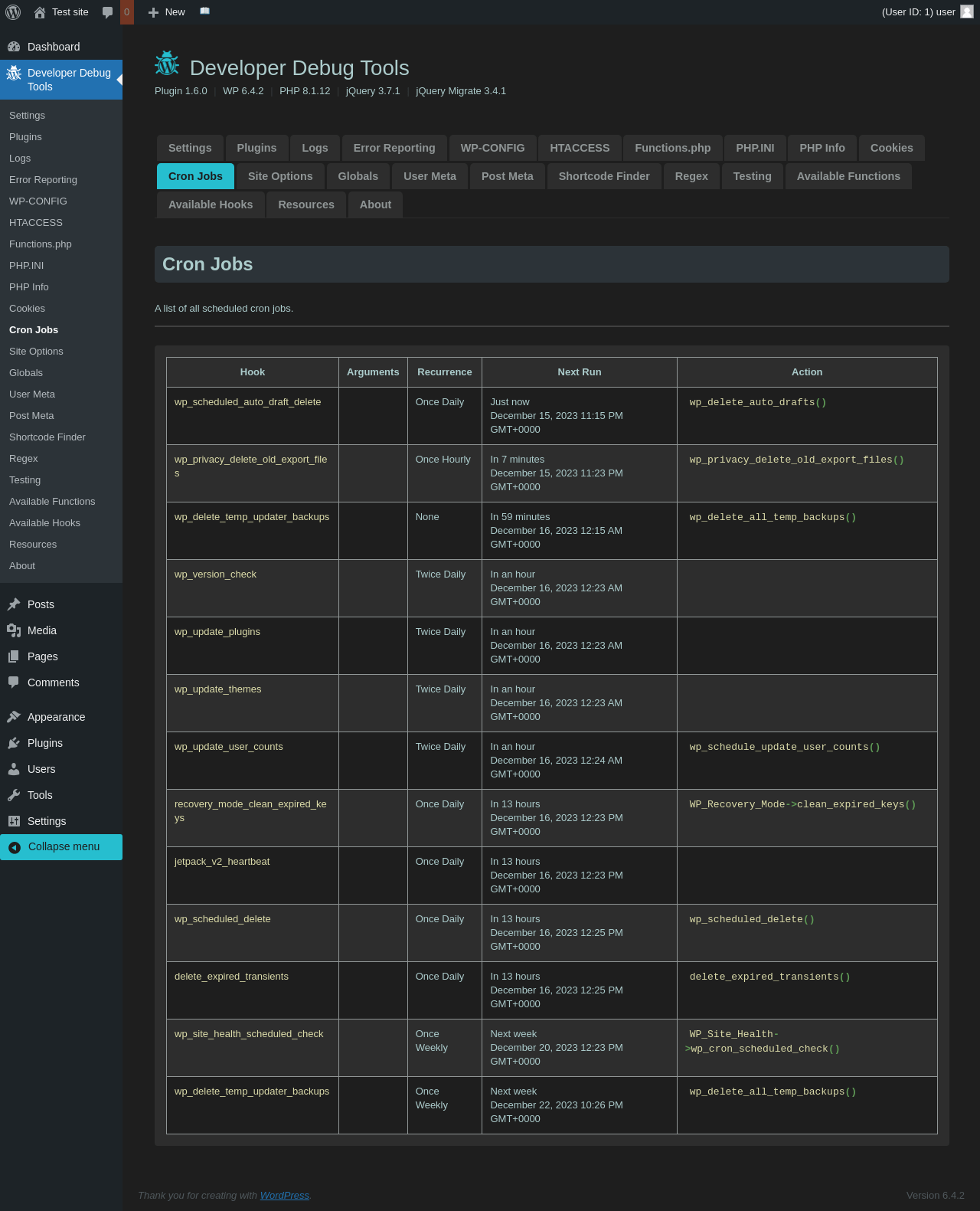
Task: Select Shortcode Finder in the sidebar submenu
Action: (47, 437)
